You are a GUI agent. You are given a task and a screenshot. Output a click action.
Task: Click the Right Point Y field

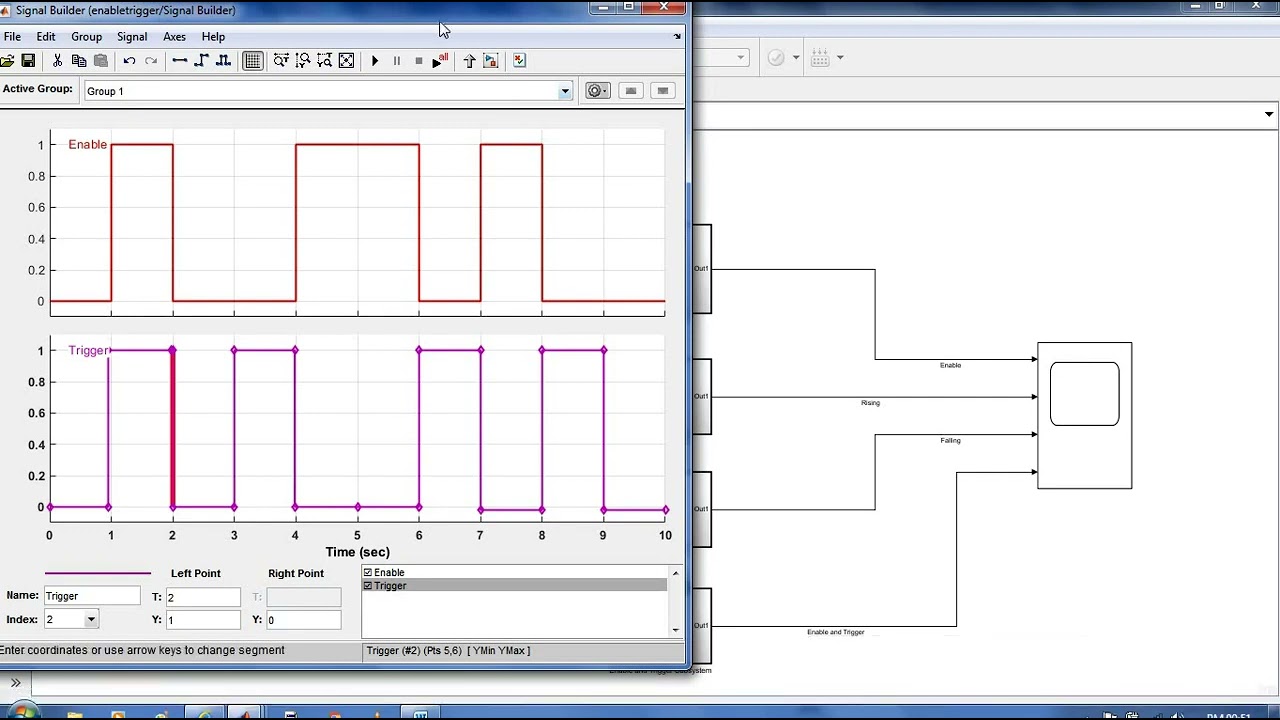click(304, 620)
